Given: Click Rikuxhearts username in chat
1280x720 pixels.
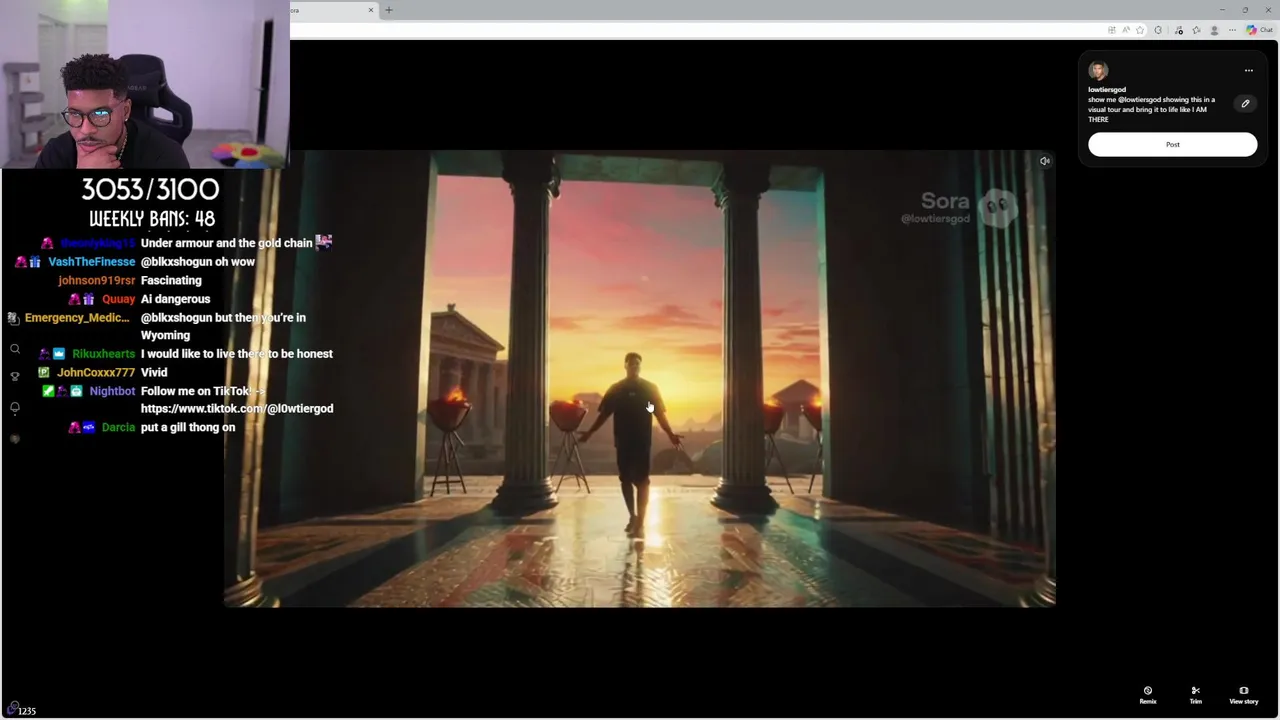Looking at the screenshot, I should pyautogui.click(x=103, y=354).
